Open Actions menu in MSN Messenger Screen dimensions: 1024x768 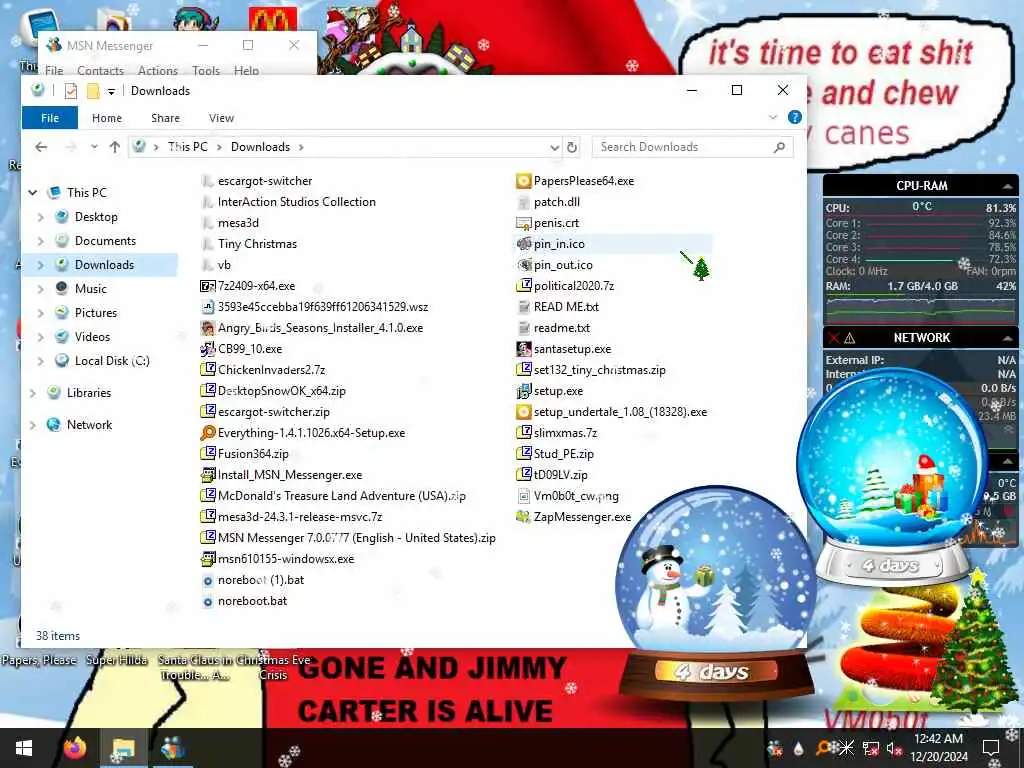coord(158,70)
